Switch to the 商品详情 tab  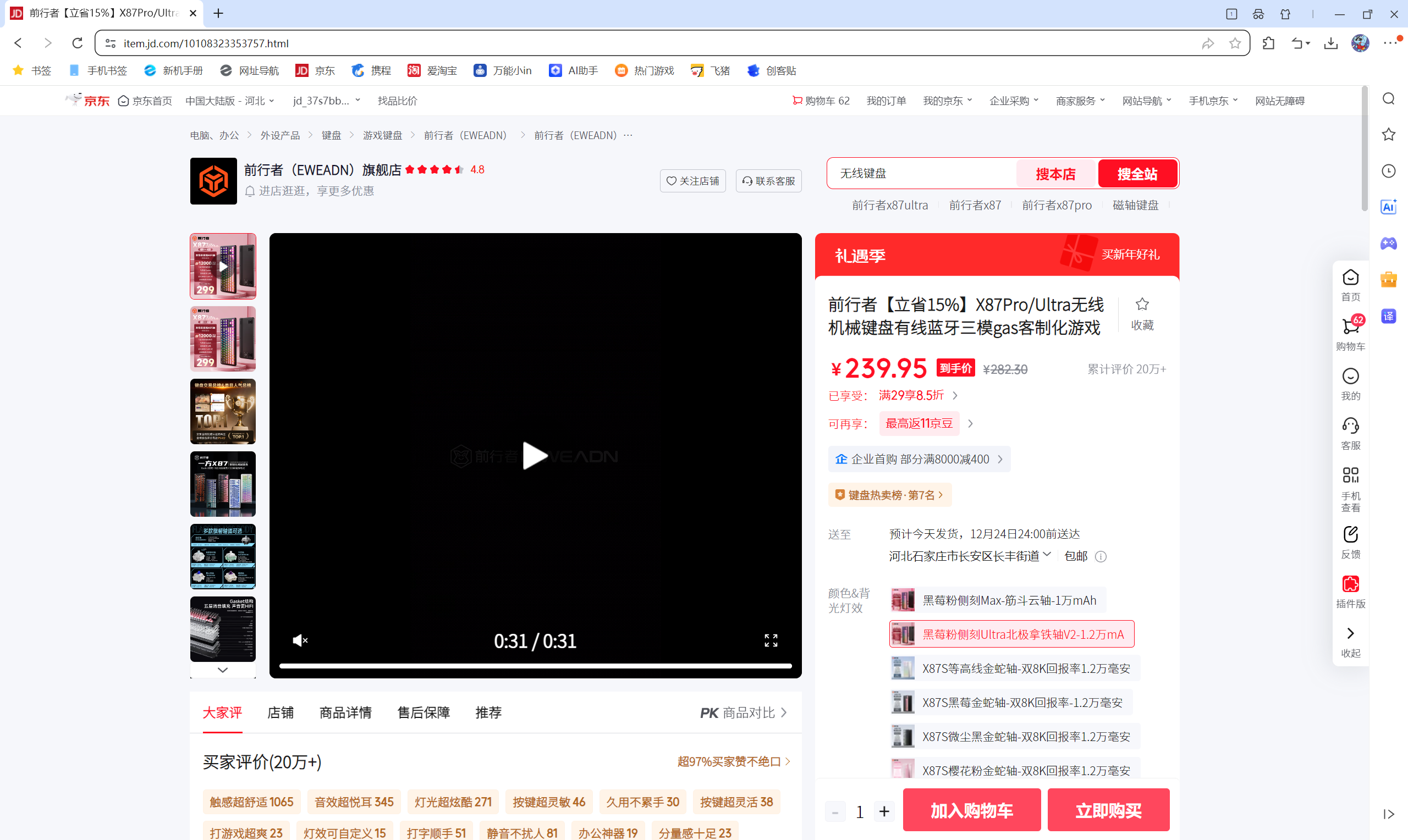345,712
